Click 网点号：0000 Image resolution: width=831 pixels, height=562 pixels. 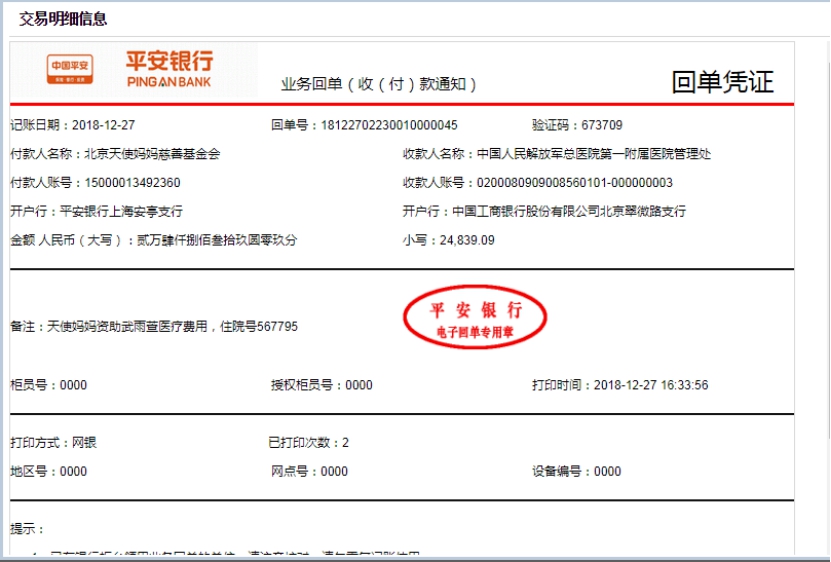pos(310,471)
